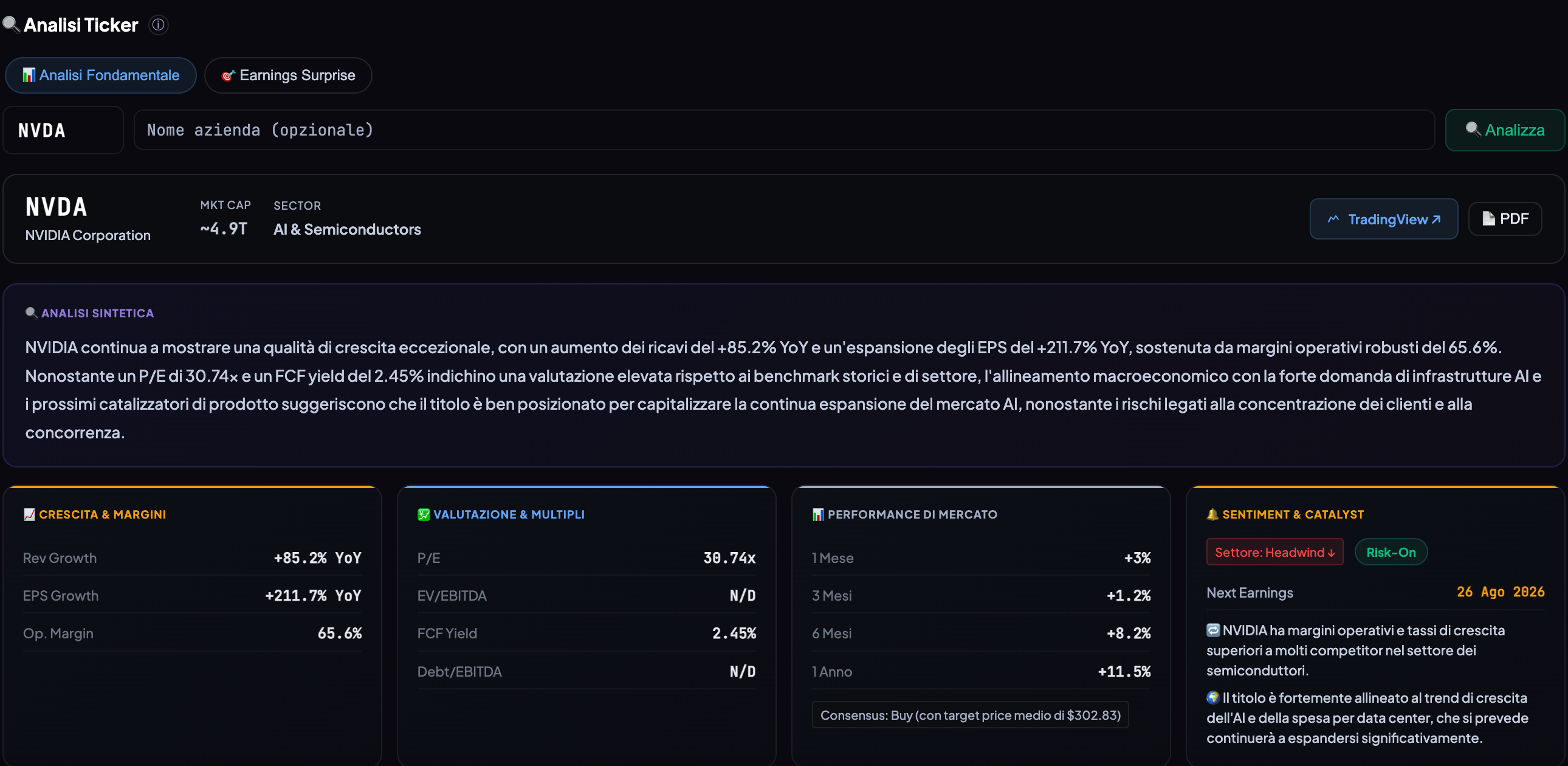Click the target icon in Earnings Surprise tab
Image resolution: width=1568 pixels, height=766 pixels.
[229, 75]
